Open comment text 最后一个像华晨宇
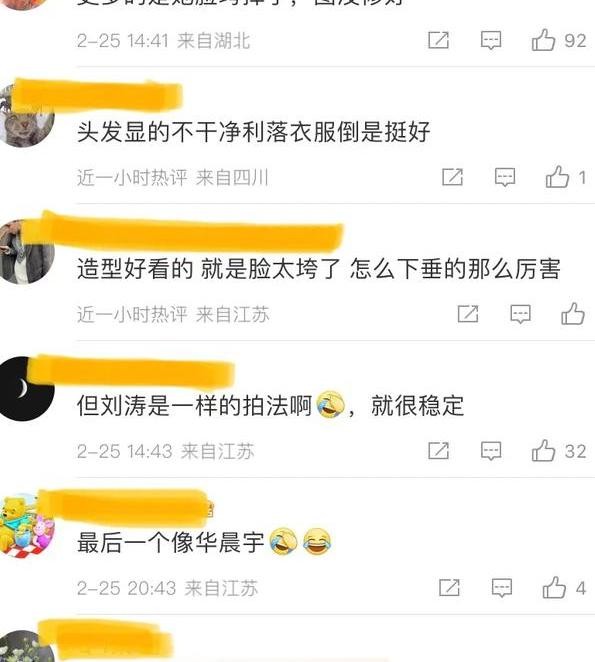Viewport: 595px width, 662px height. [x=171, y=542]
